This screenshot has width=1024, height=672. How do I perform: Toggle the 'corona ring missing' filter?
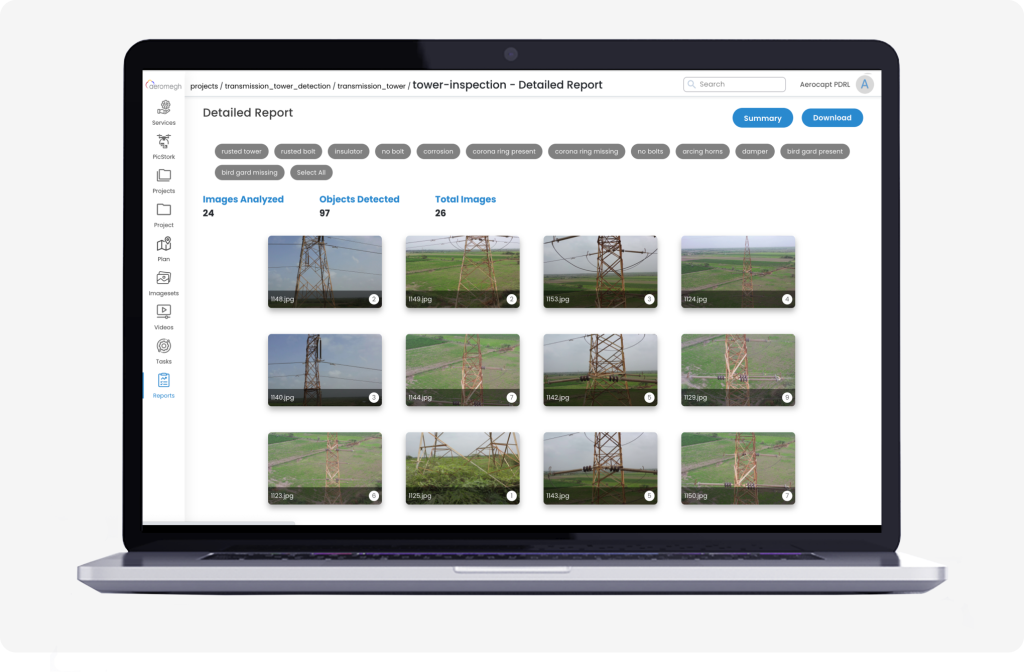(587, 152)
